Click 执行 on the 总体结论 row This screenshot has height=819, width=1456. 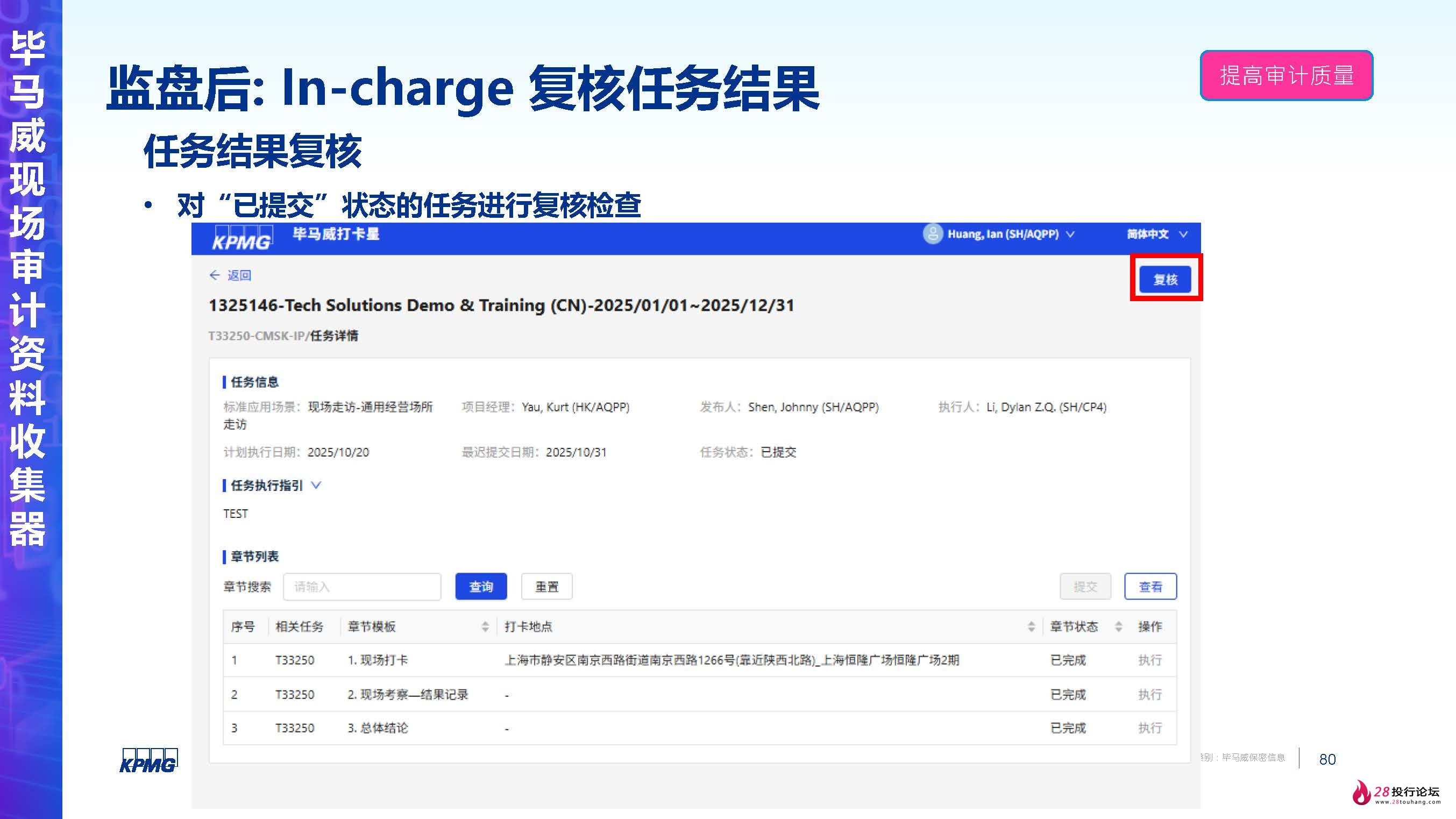(x=1150, y=728)
